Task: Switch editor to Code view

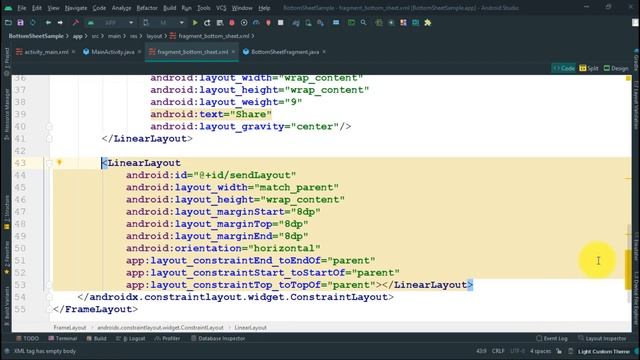Action: [x=564, y=68]
